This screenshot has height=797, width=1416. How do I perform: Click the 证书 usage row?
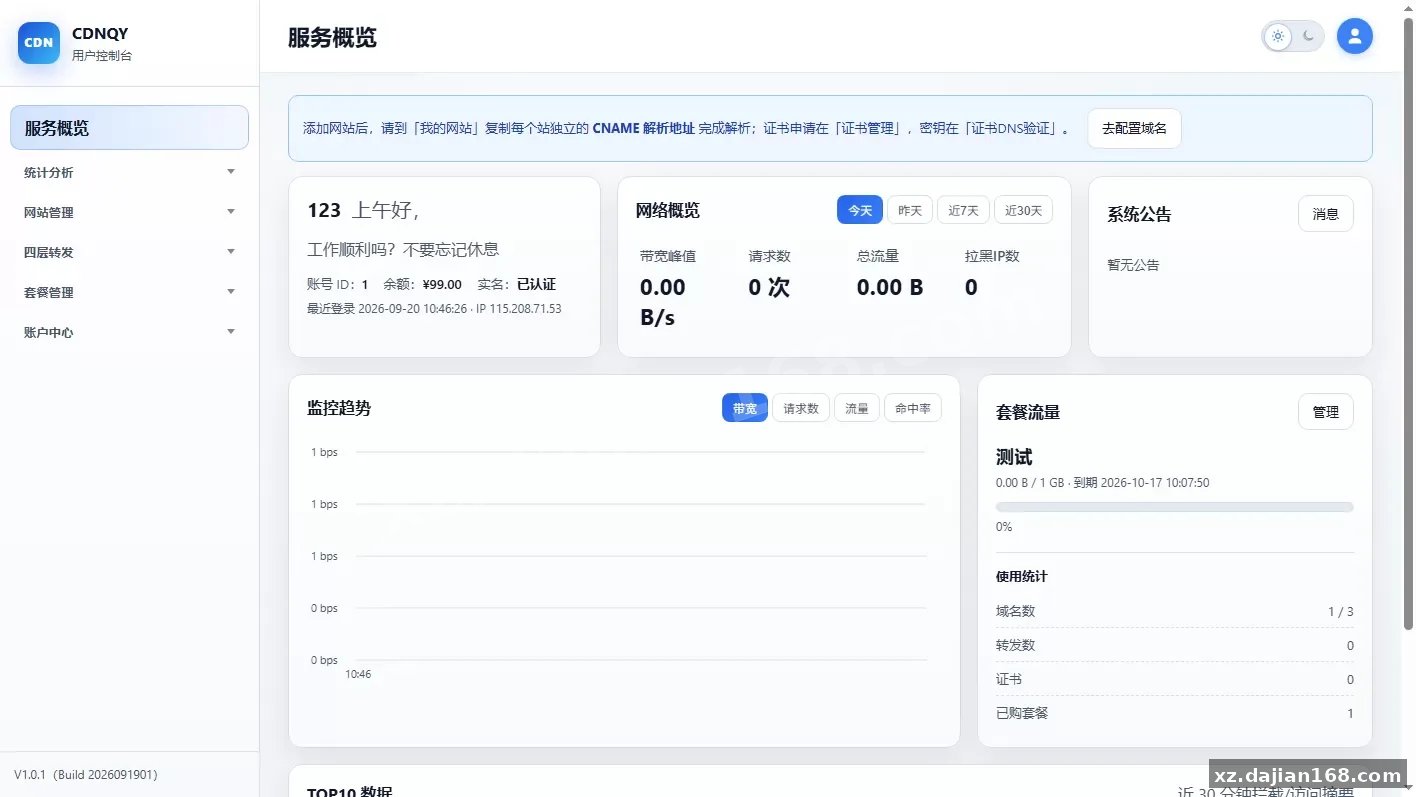(x=1175, y=679)
